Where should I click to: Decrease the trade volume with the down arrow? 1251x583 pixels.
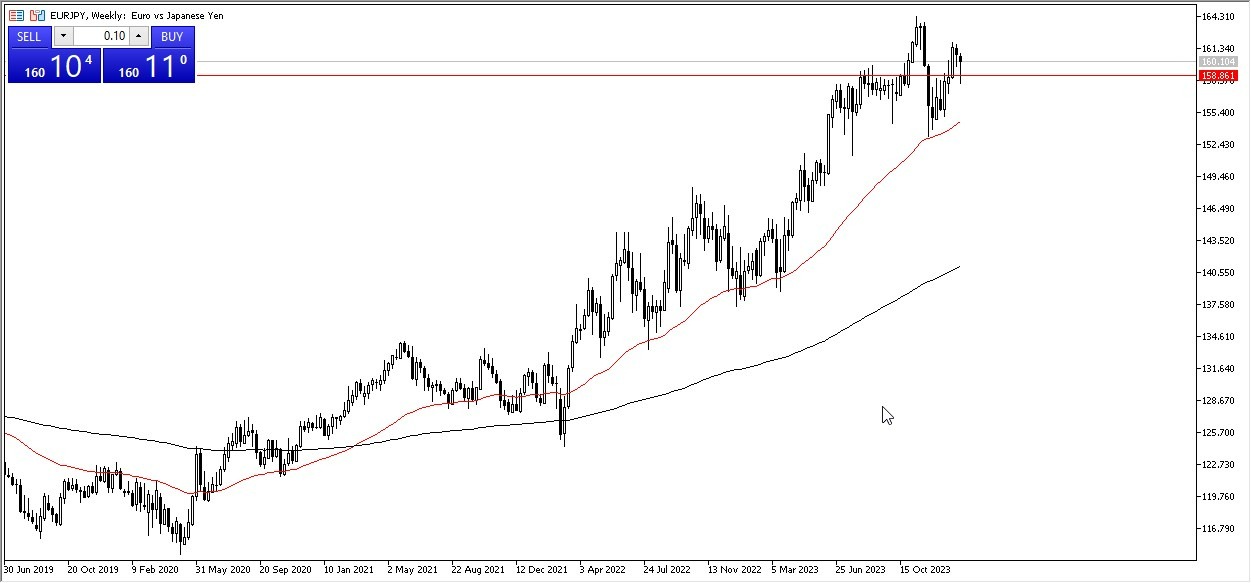[x=63, y=36]
